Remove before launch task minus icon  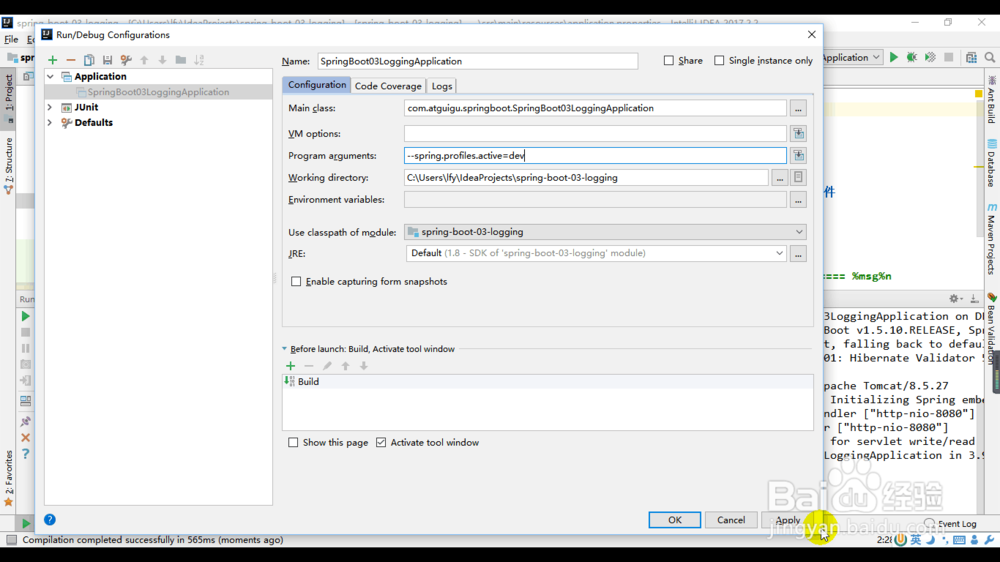pos(309,366)
